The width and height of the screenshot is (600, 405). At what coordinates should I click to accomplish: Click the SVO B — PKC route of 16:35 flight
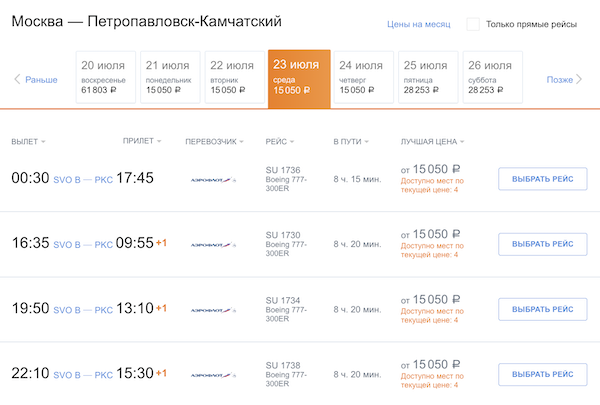point(82,244)
